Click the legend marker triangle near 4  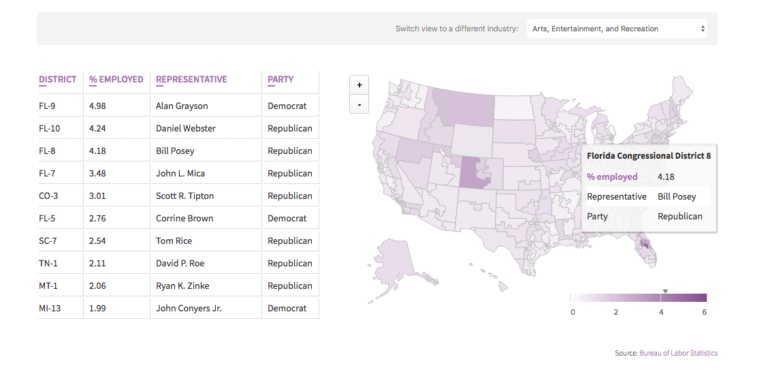[665, 291]
